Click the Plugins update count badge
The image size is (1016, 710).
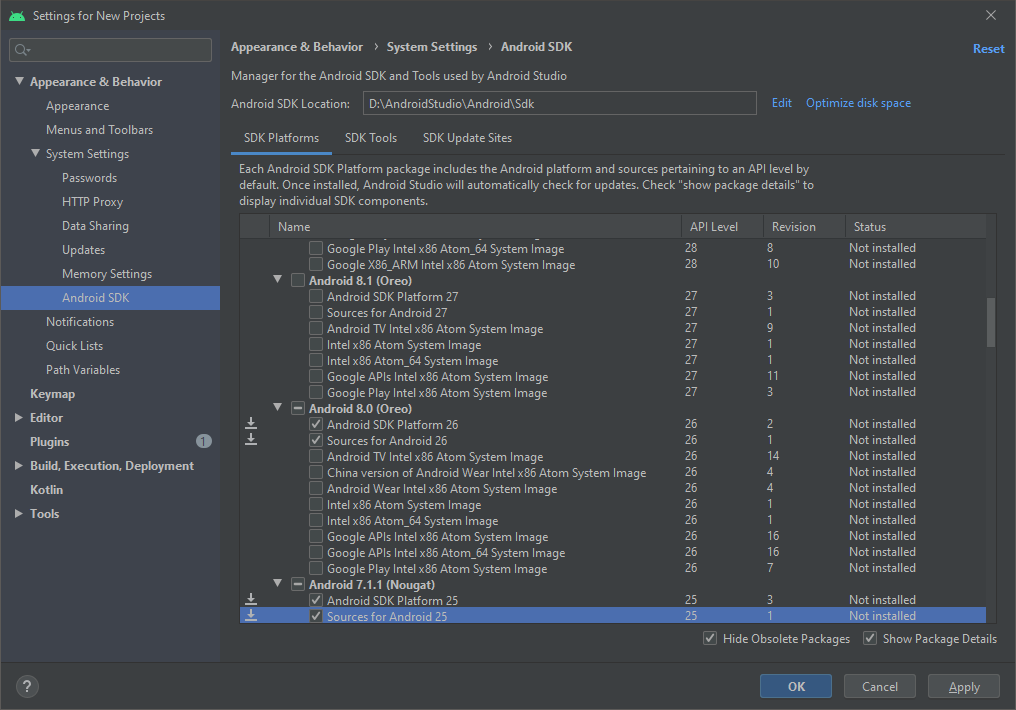coord(204,441)
